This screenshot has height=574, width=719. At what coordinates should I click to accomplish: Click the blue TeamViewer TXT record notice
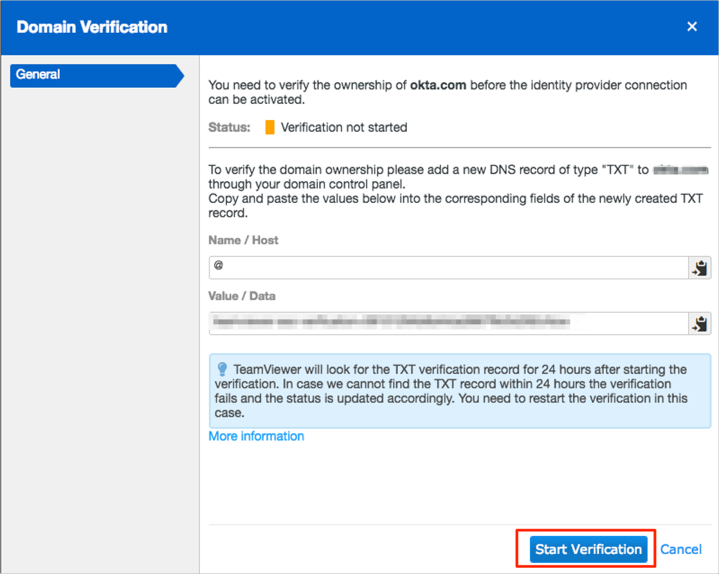tap(460, 391)
